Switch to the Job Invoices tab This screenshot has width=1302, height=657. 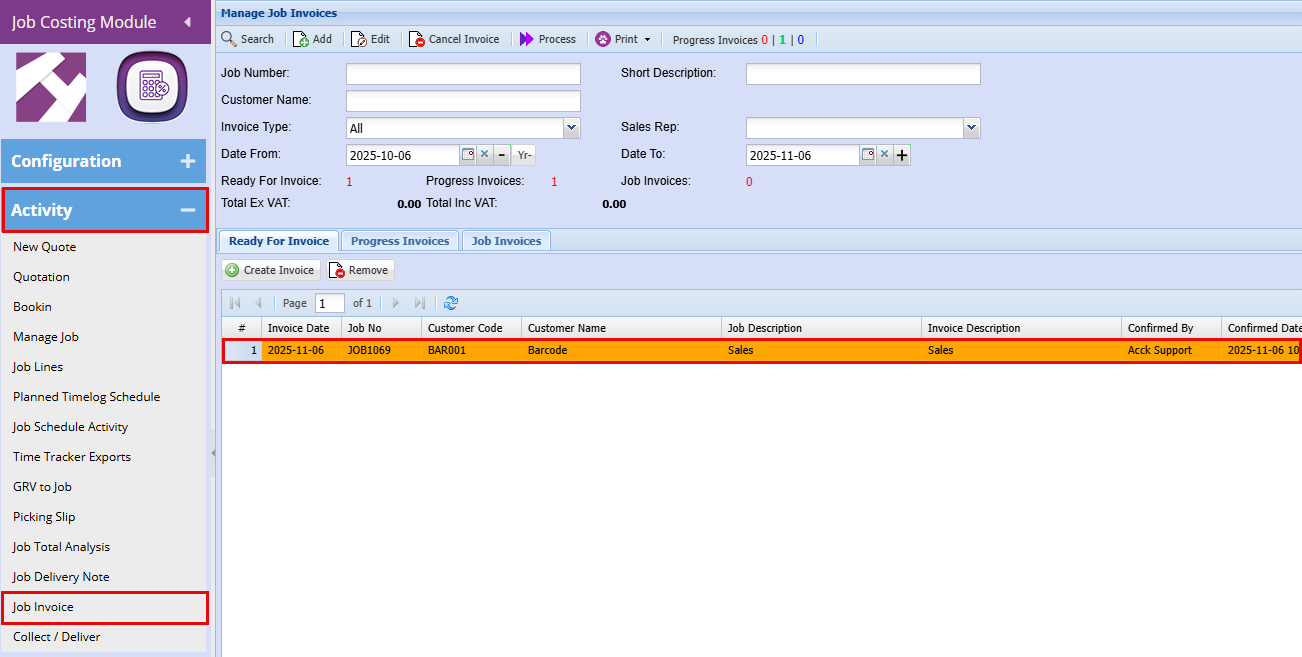[506, 241]
